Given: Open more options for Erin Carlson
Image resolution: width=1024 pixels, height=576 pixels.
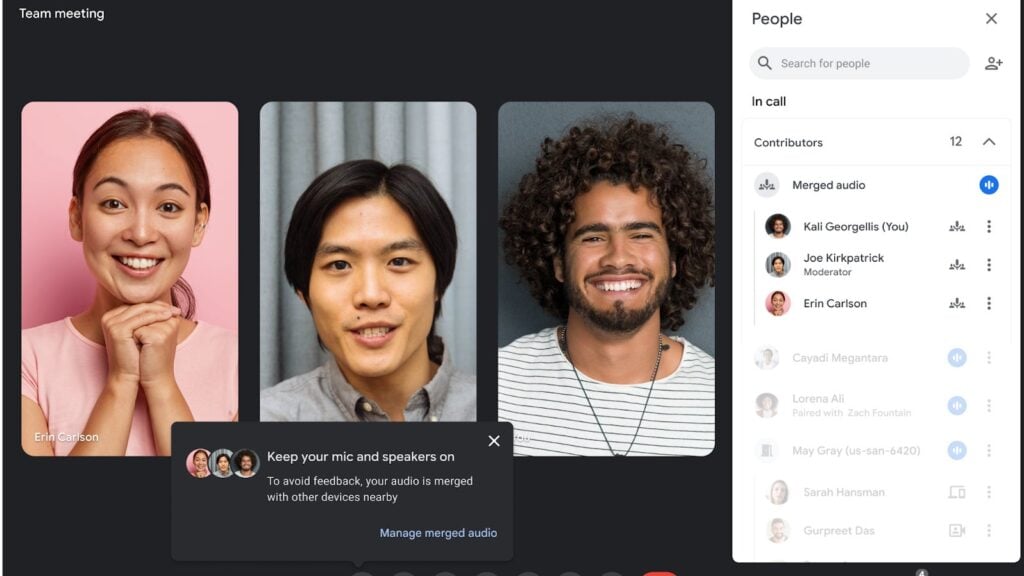Looking at the screenshot, I should tap(989, 303).
